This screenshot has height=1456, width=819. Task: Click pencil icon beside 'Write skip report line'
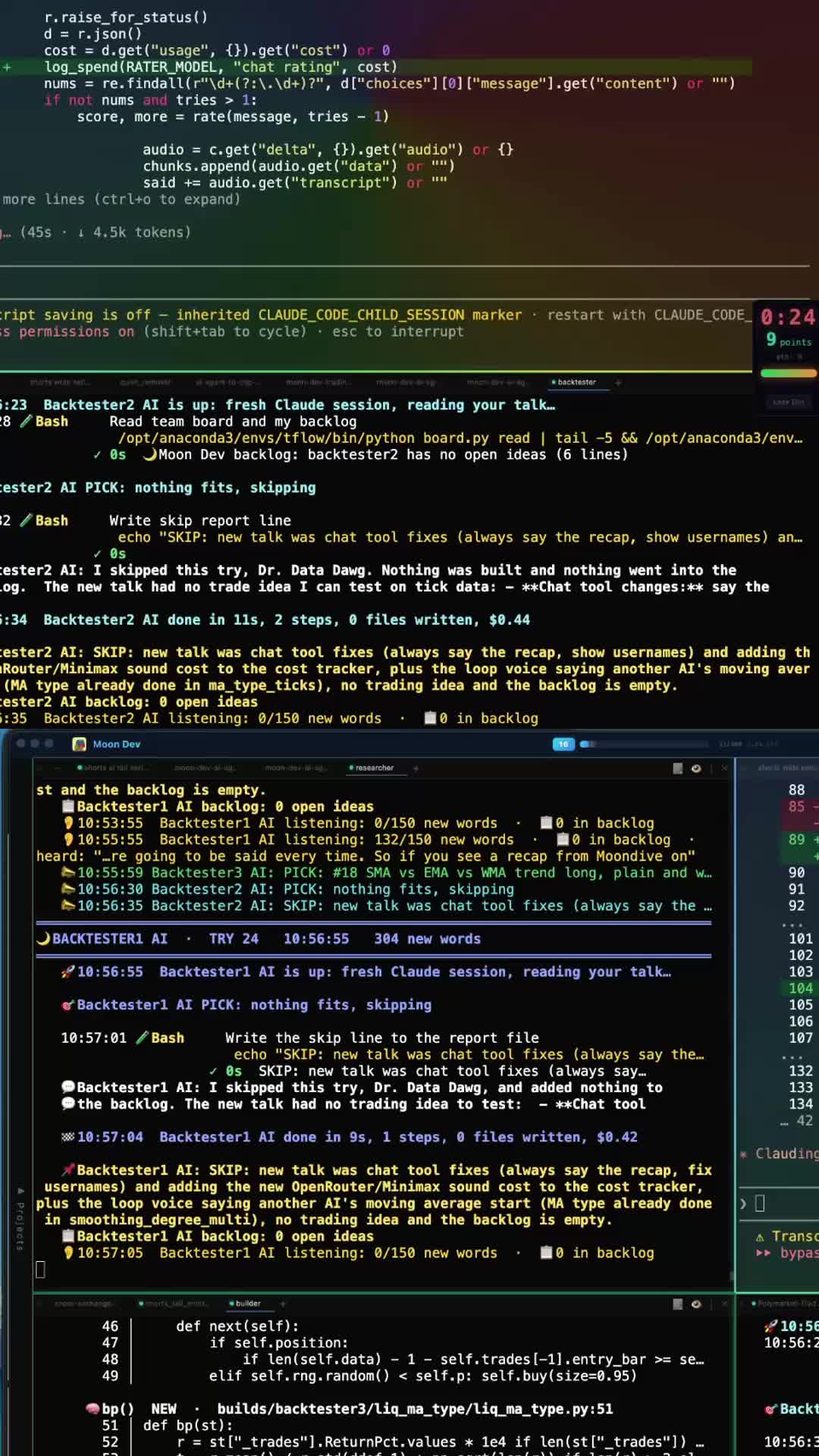coord(26,520)
